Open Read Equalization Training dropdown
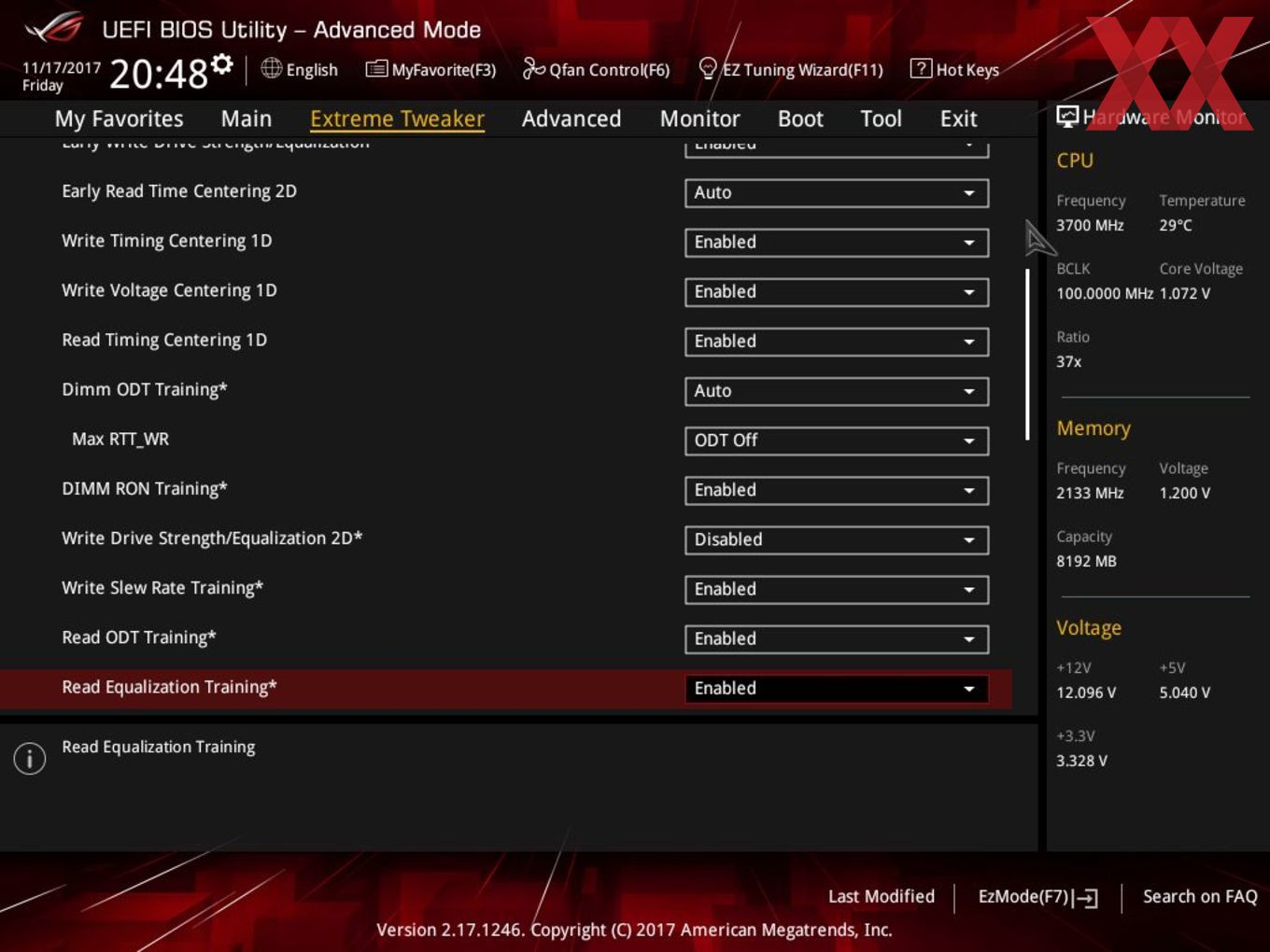 coord(837,688)
